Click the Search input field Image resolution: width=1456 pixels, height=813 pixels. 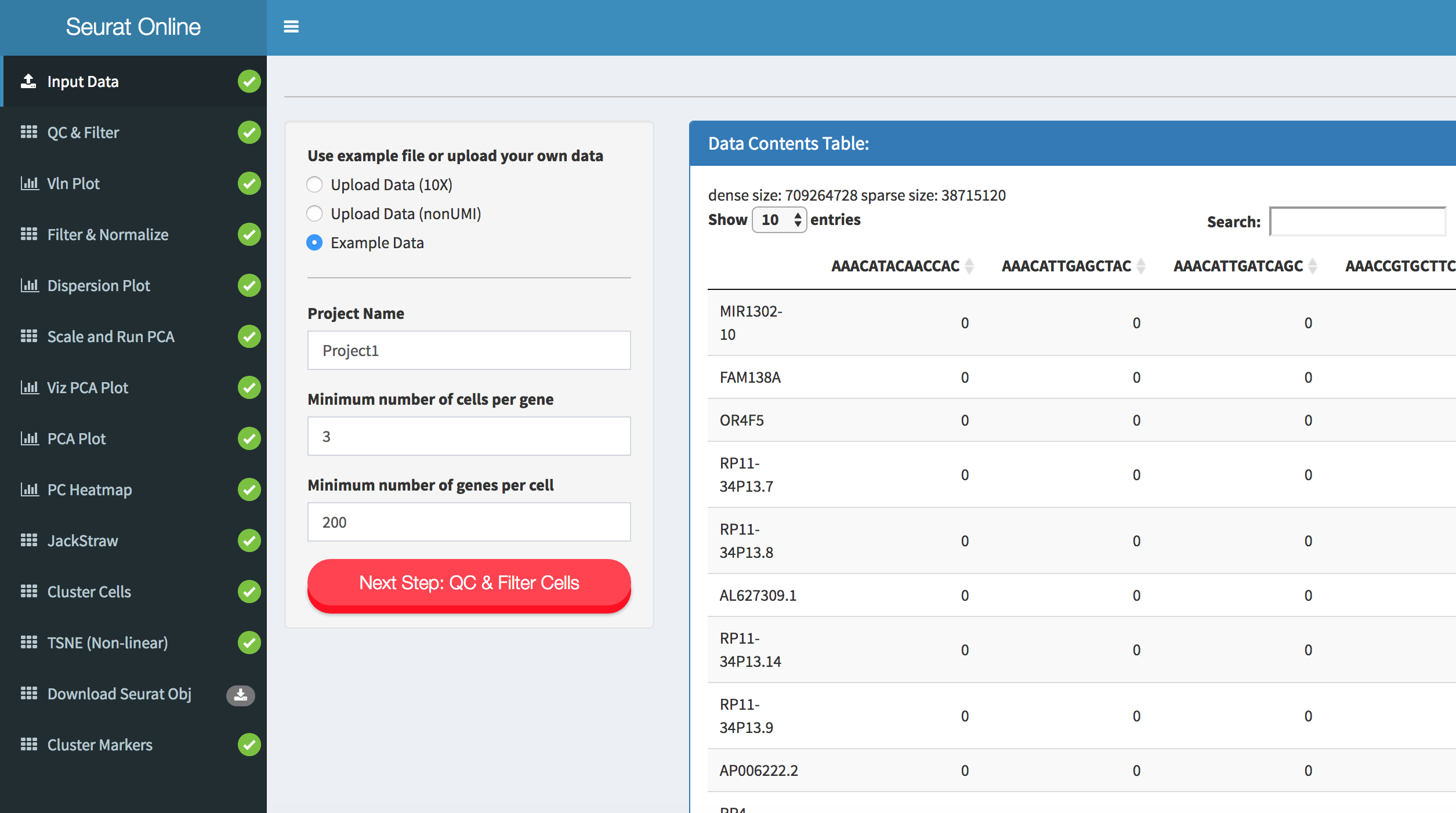click(x=1357, y=222)
